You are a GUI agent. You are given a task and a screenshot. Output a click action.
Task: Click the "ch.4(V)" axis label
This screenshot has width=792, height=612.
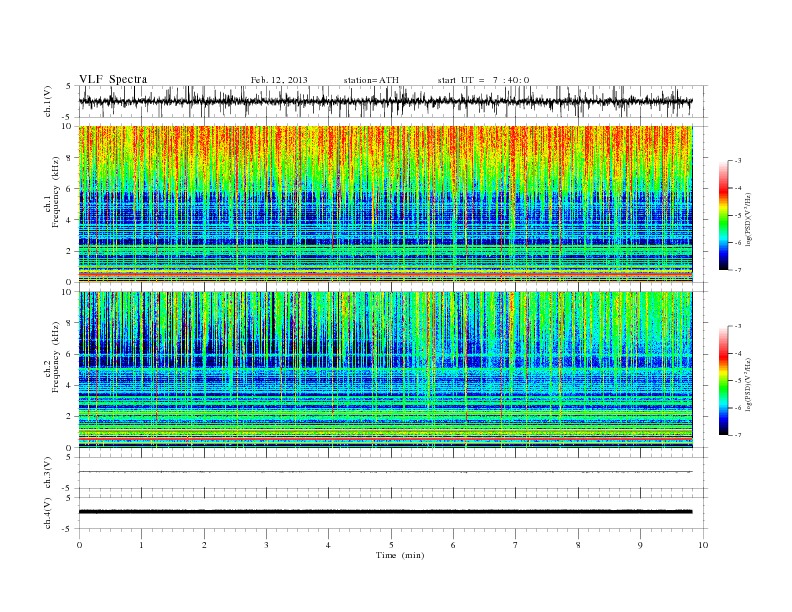(x=48, y=513)
